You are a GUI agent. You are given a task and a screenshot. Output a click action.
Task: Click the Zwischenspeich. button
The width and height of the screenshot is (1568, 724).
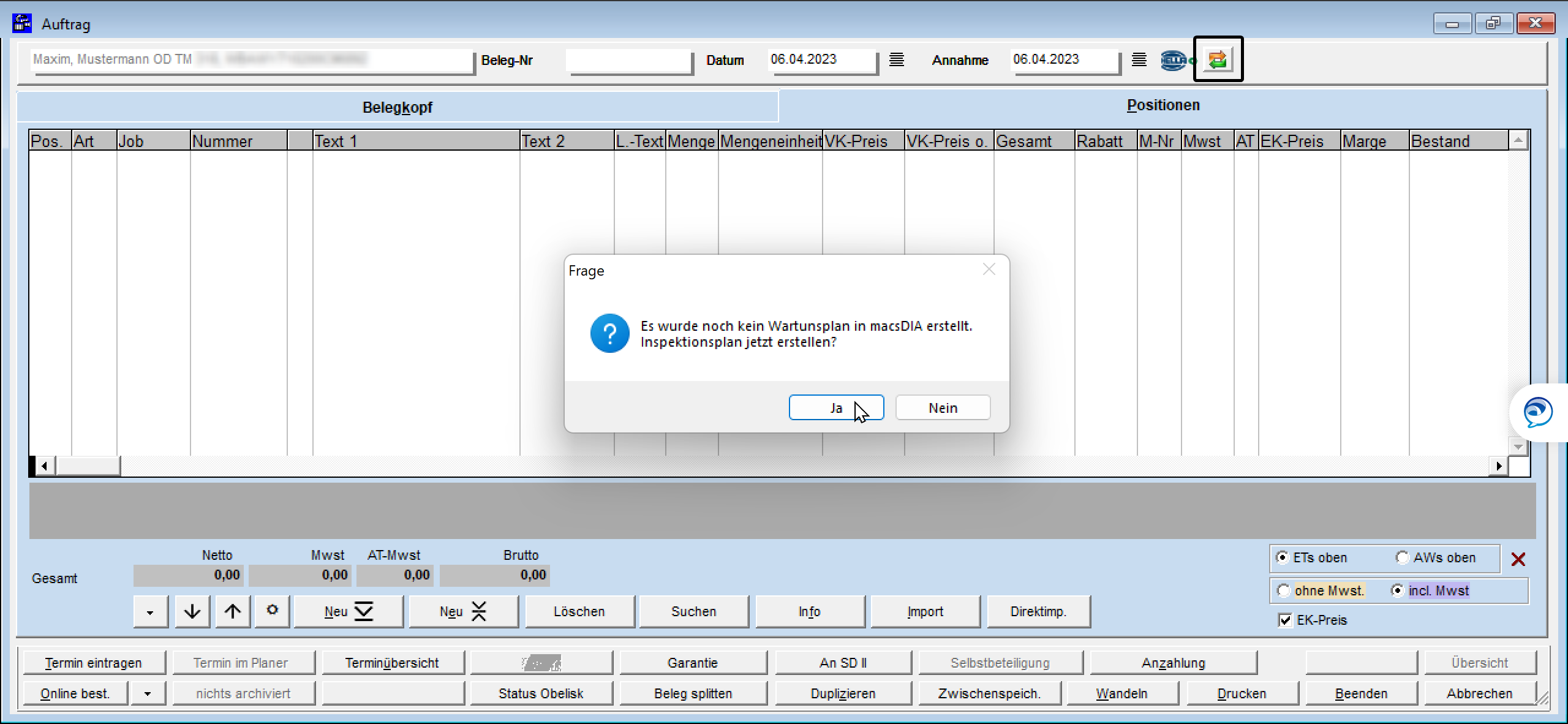989,693
